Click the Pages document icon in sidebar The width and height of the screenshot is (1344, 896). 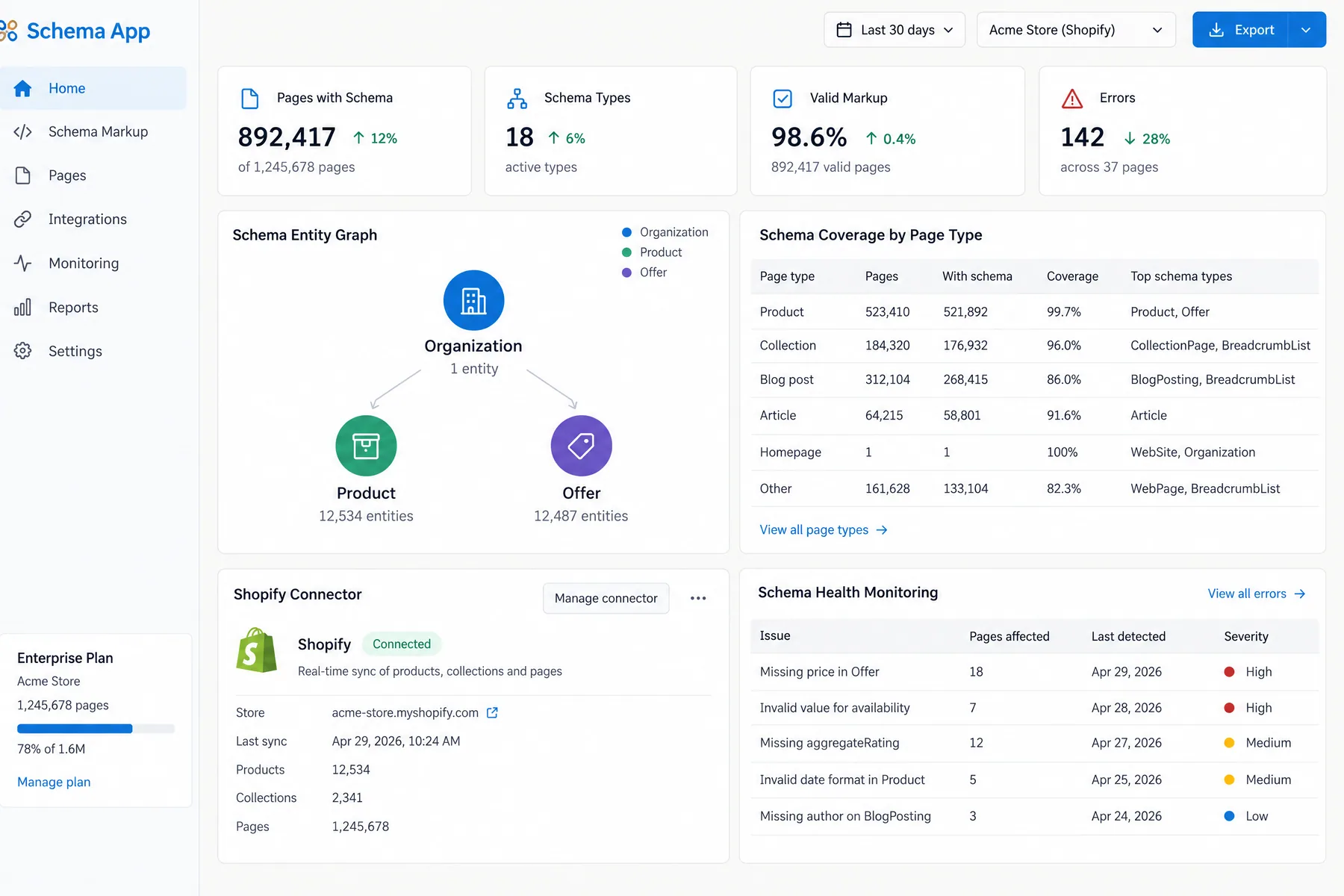pos(23,175)
